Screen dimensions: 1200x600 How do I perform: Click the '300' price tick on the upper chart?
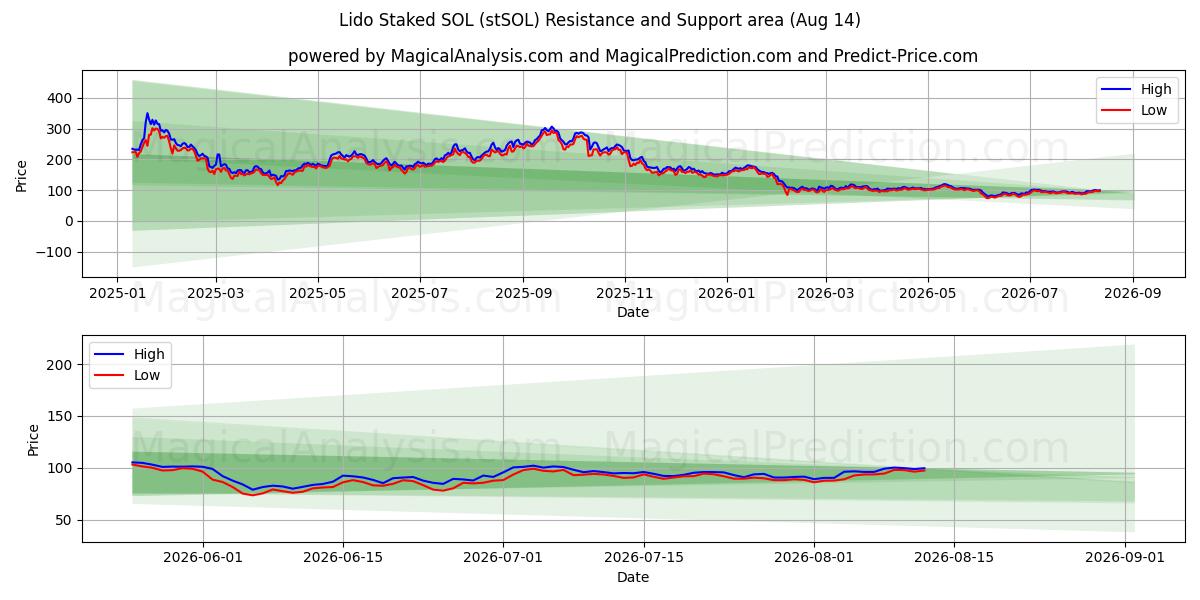point(61,129)
